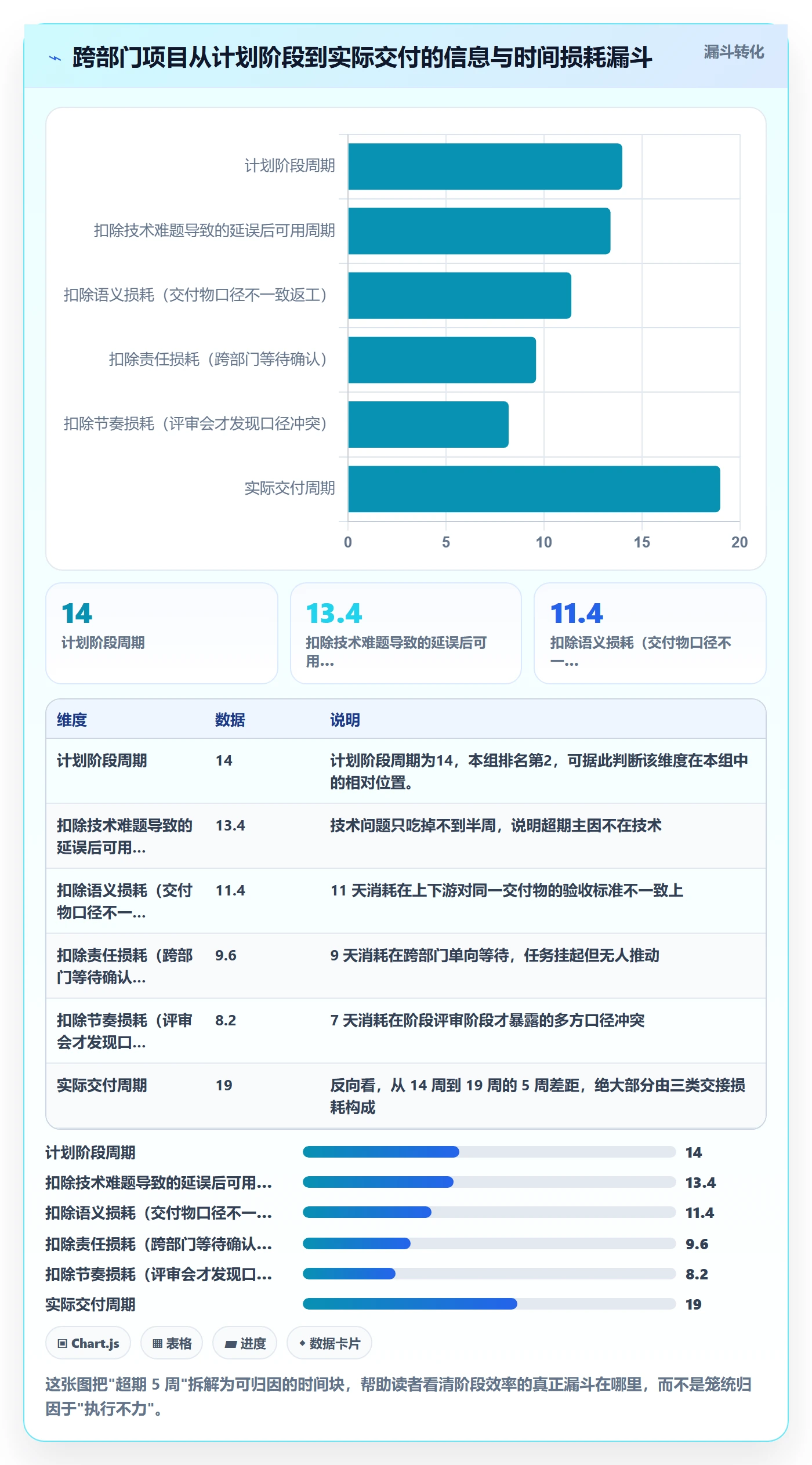Click the chart x-axis label 15
Screen dimensions: 812x1465
click(x=641, y=542)
